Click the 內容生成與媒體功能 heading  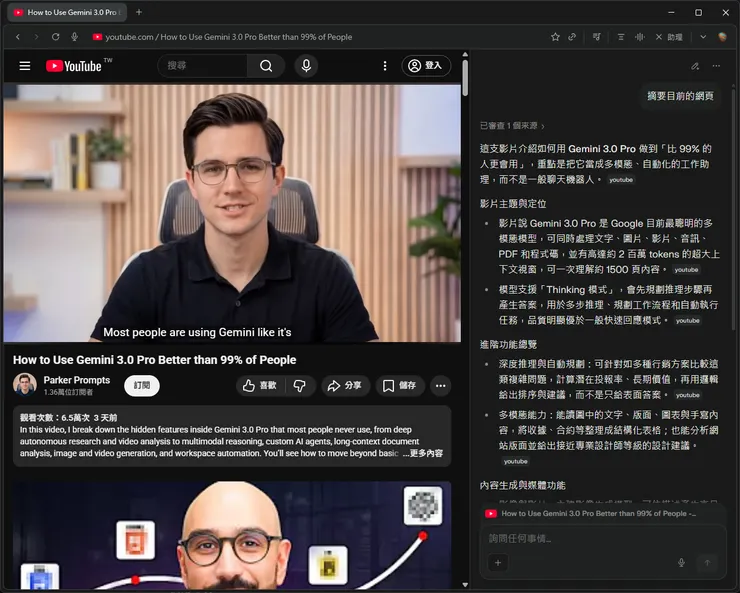(x=522, y=485)
